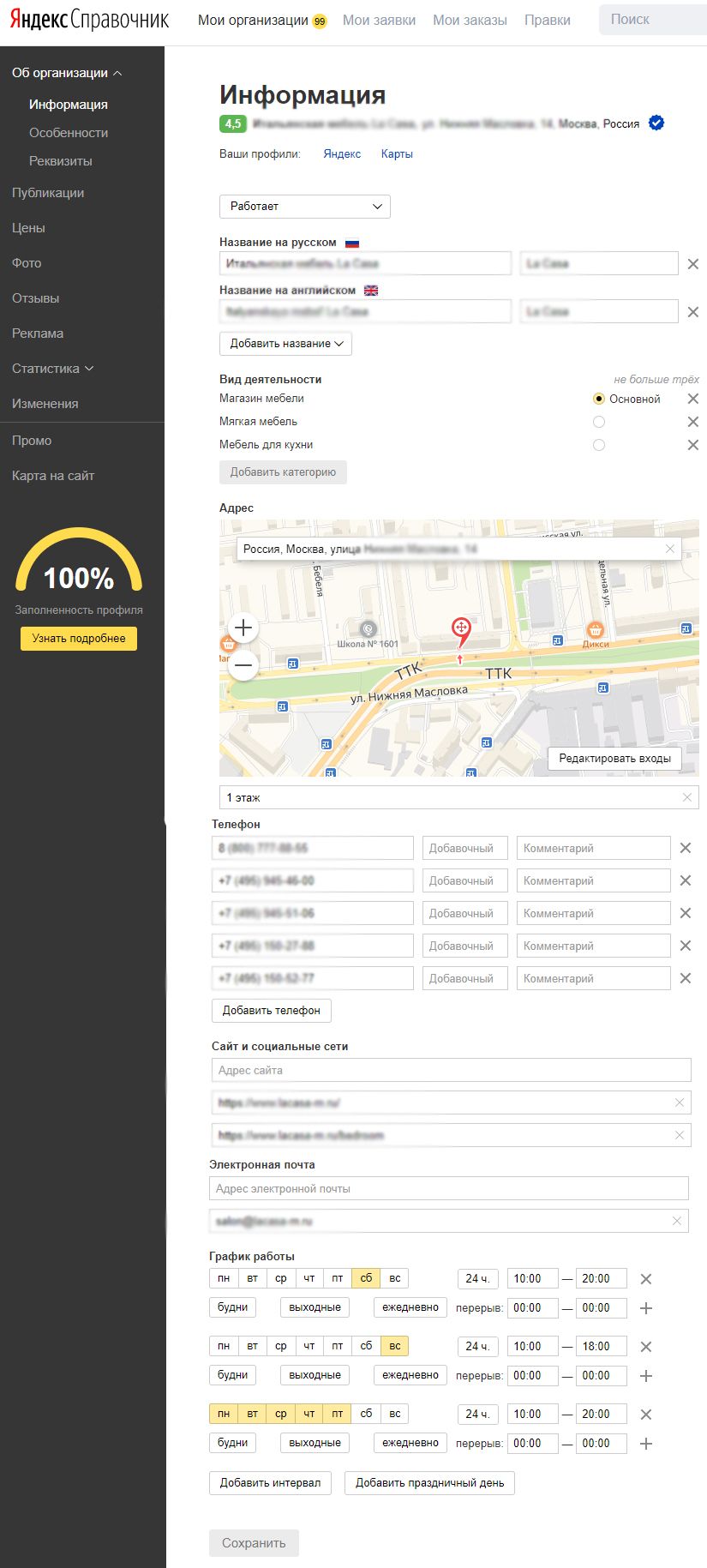Viewport: 707px width, 1568px height.
Task: Add a break to the Sunday schedule
Action: click(646, 1376)
